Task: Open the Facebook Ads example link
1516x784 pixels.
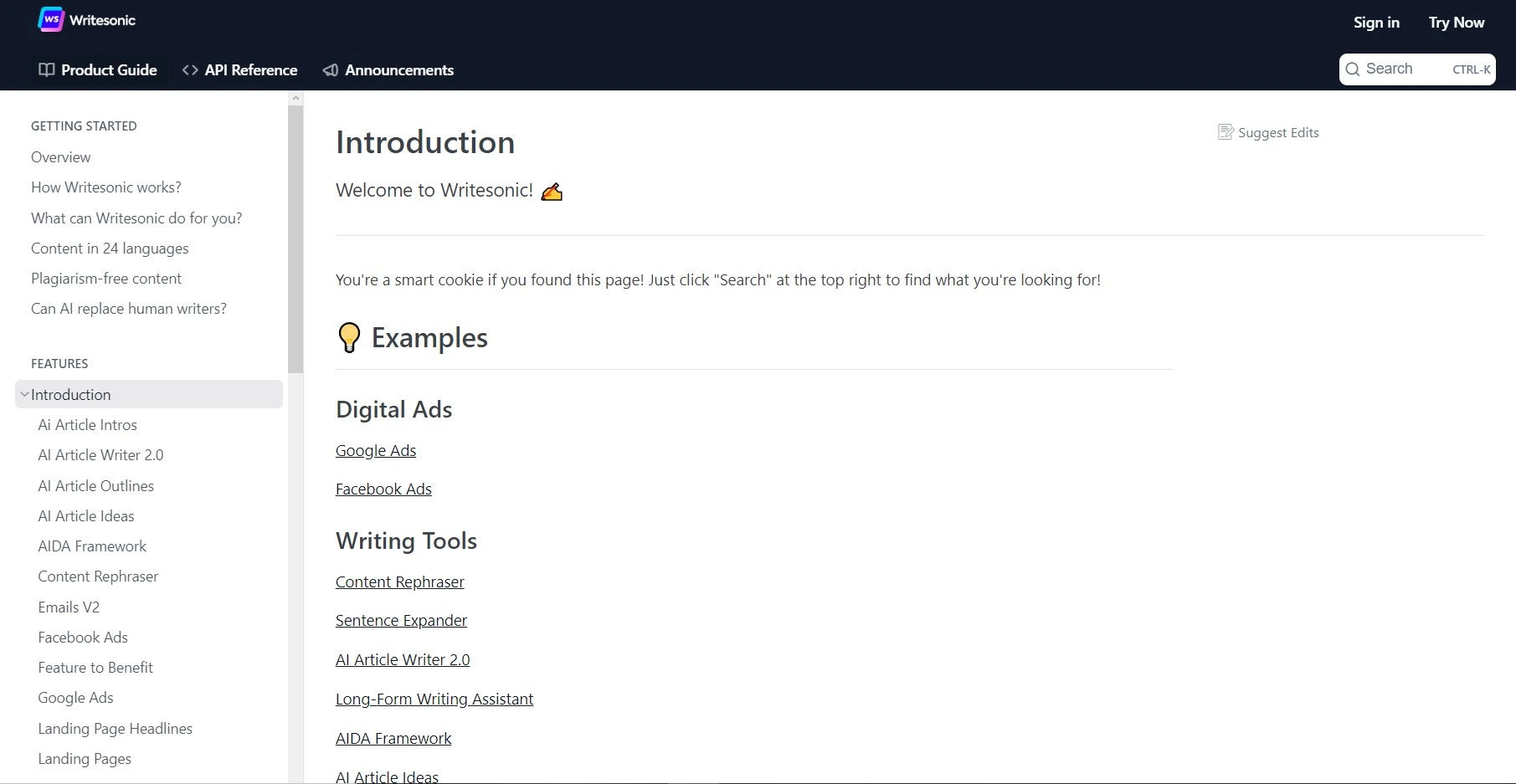Action: [383, 489]
